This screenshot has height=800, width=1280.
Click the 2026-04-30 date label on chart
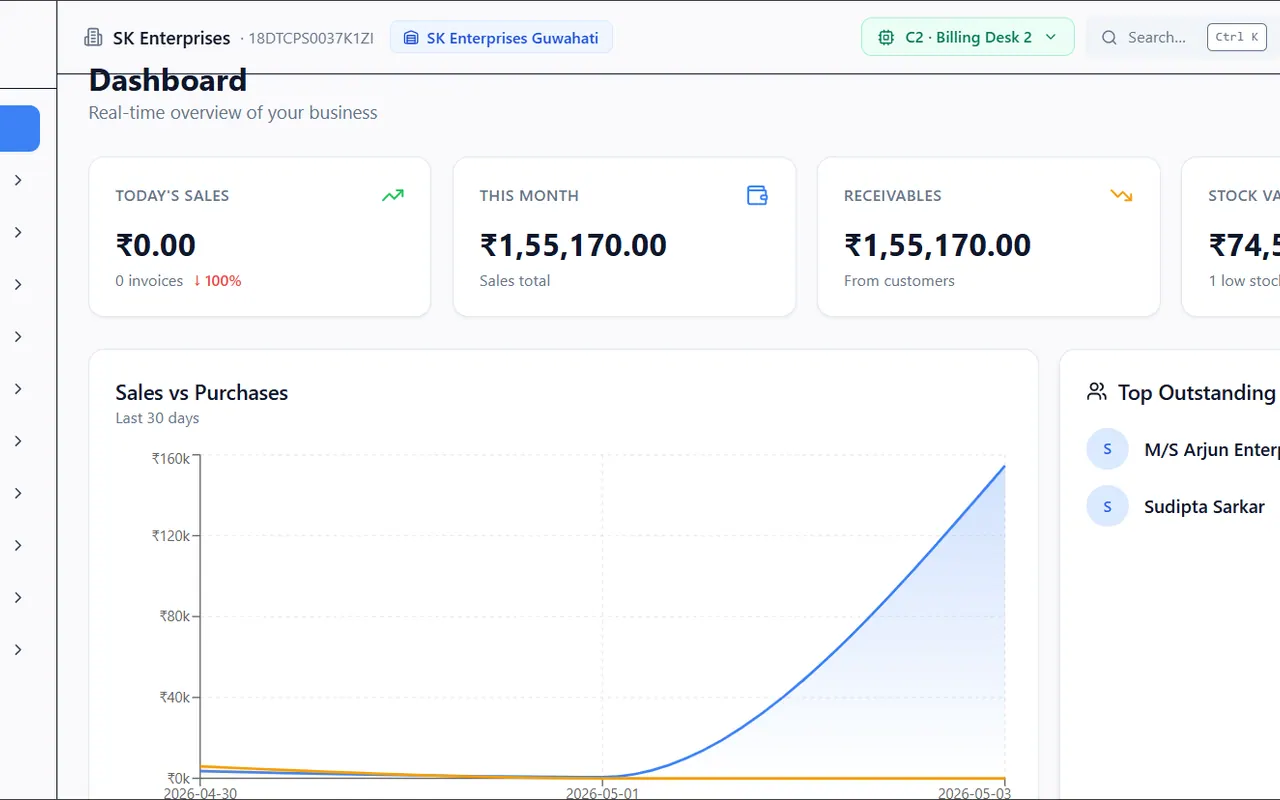click(201, 793)
